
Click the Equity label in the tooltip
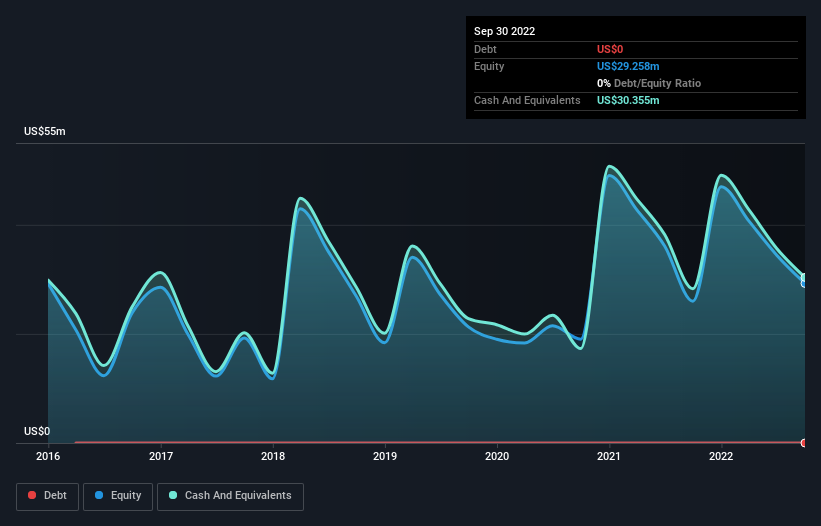click(x=489, y=66)
